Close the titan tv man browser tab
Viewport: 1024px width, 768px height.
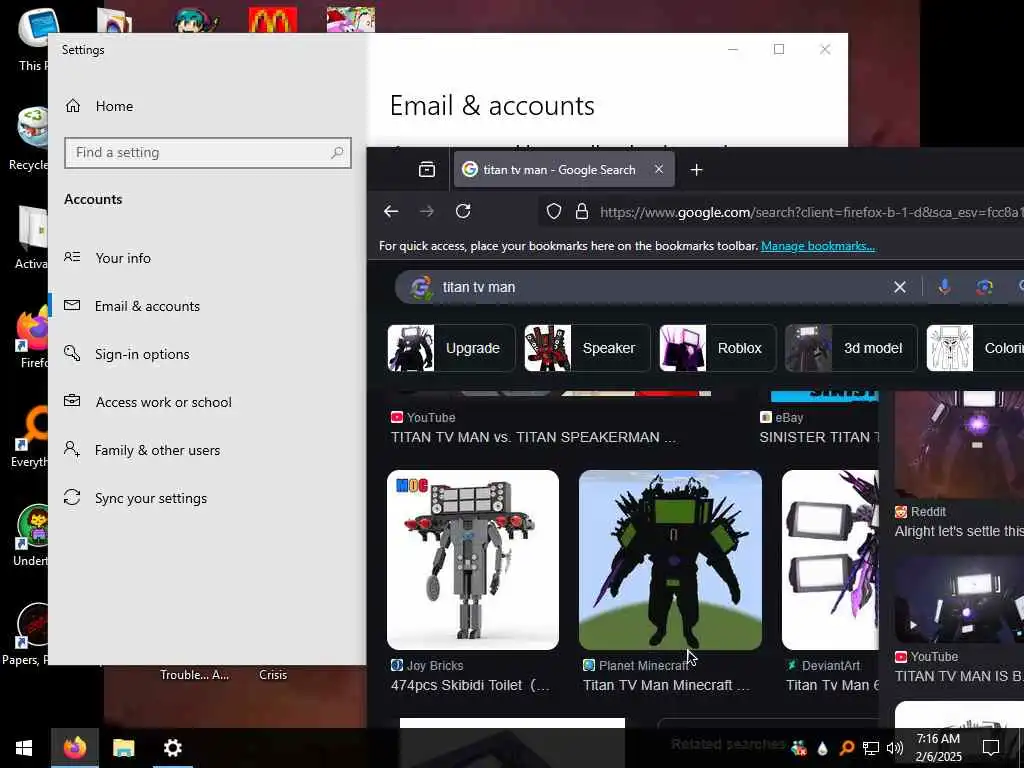pyautogui.click(x=659, y=169)
